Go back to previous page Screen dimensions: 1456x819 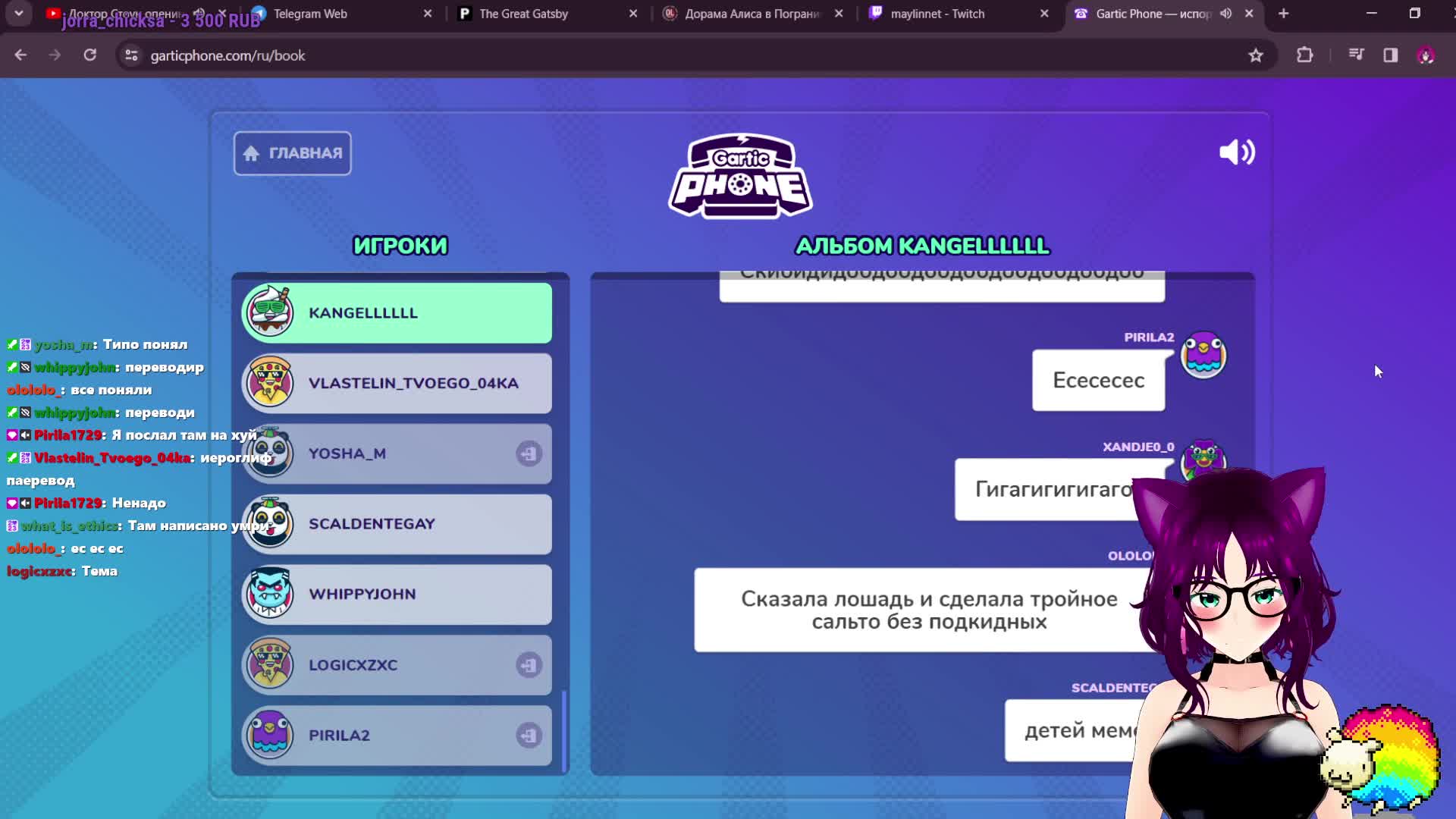(x=20, y=55)
